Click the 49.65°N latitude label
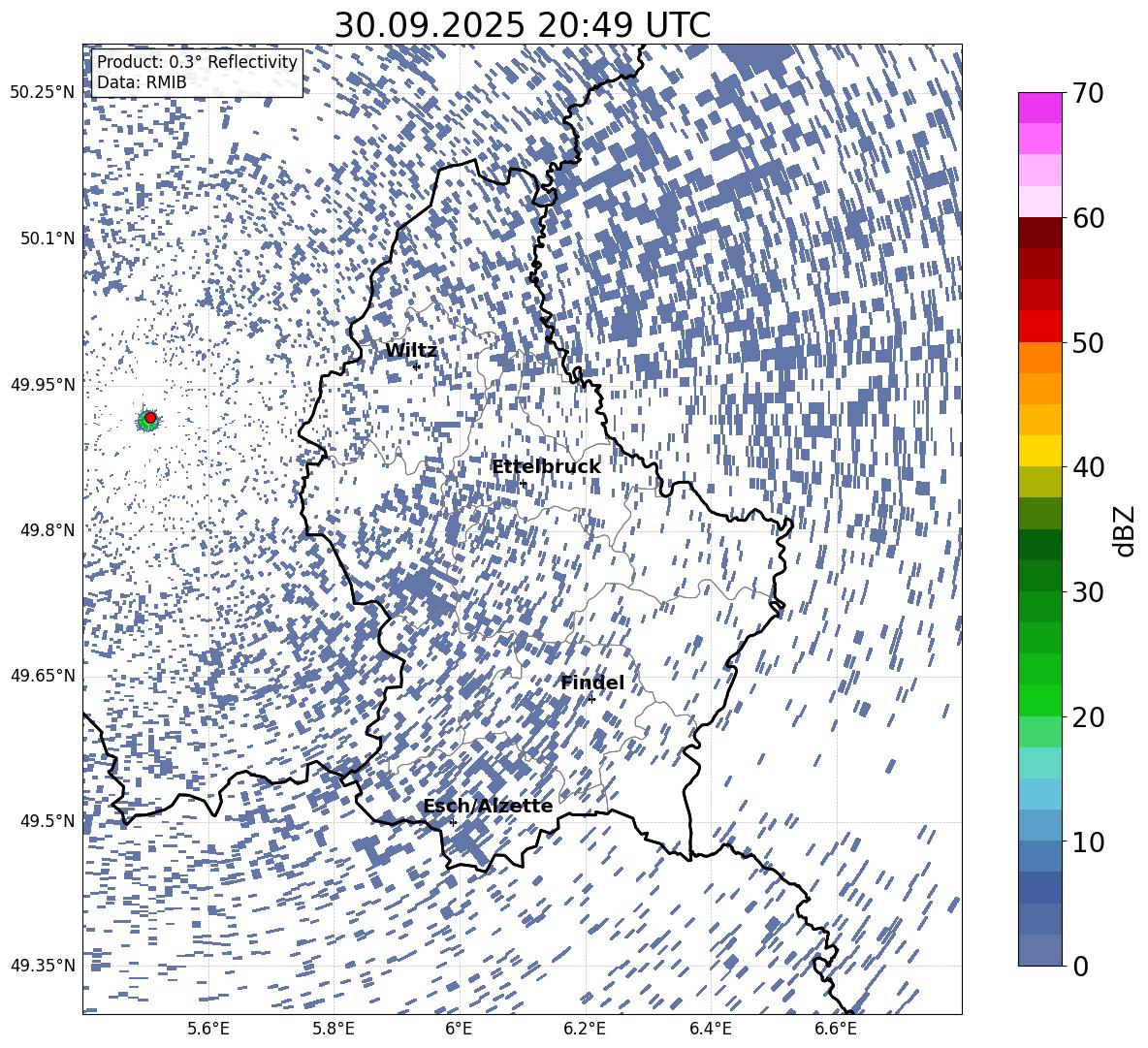Screen dimensions: 1148x1048 click(42, 675)
